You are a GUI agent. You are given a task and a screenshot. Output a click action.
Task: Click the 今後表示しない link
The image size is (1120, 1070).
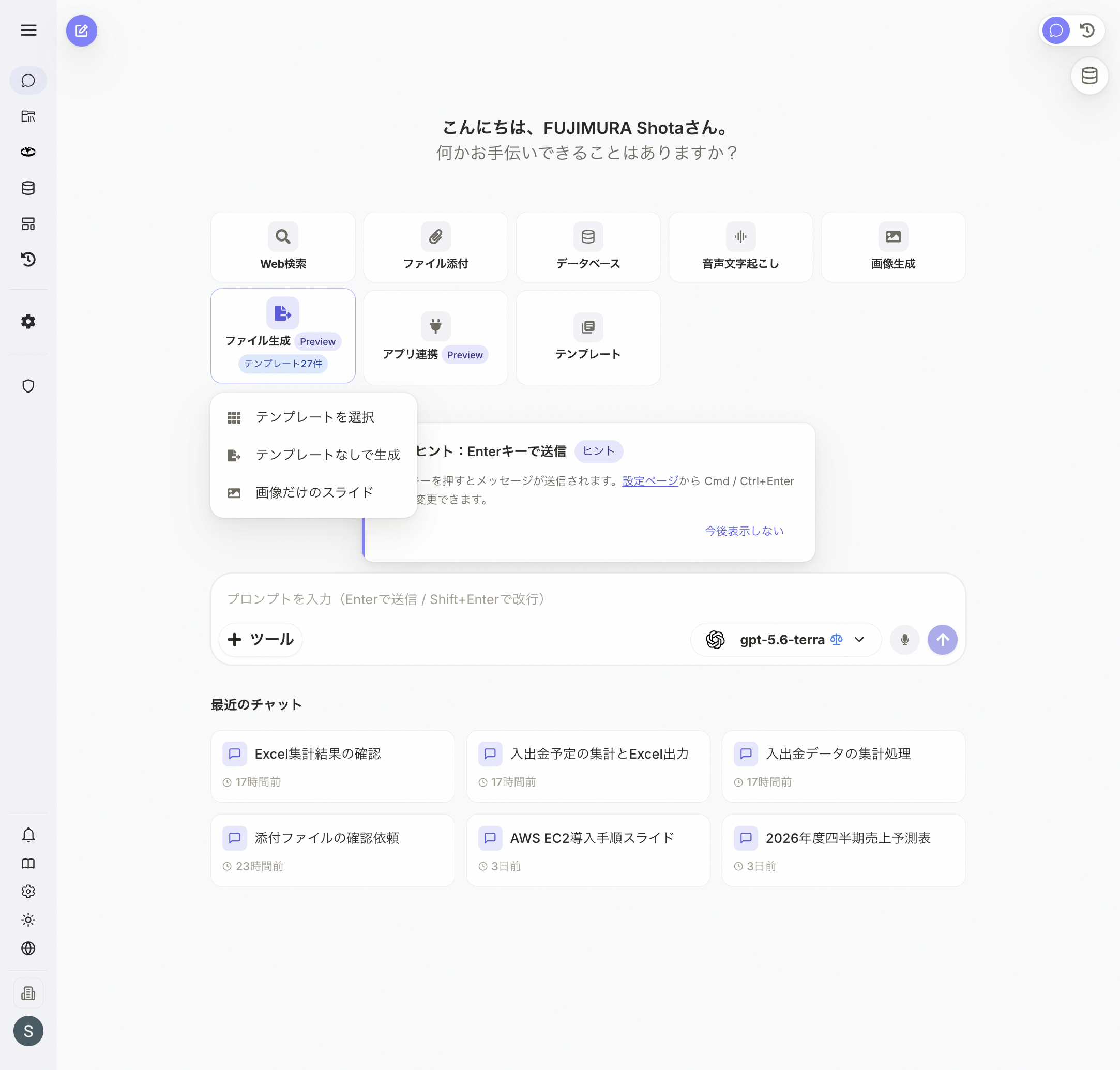(744, 531)
